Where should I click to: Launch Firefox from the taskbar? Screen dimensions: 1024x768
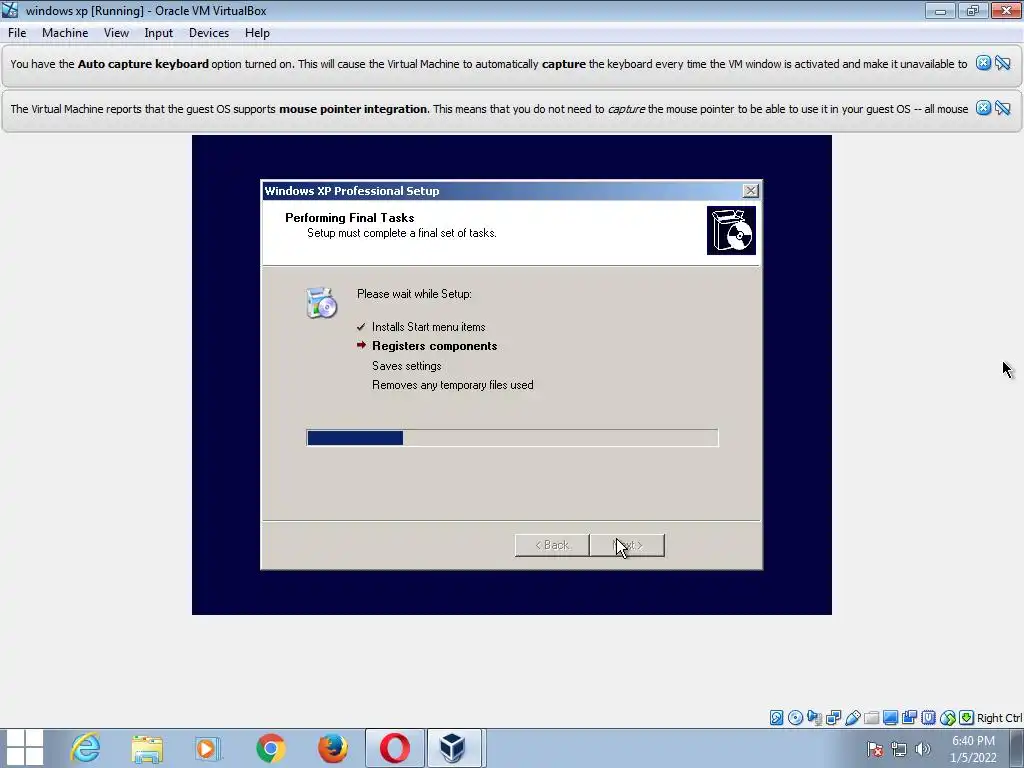332,748
